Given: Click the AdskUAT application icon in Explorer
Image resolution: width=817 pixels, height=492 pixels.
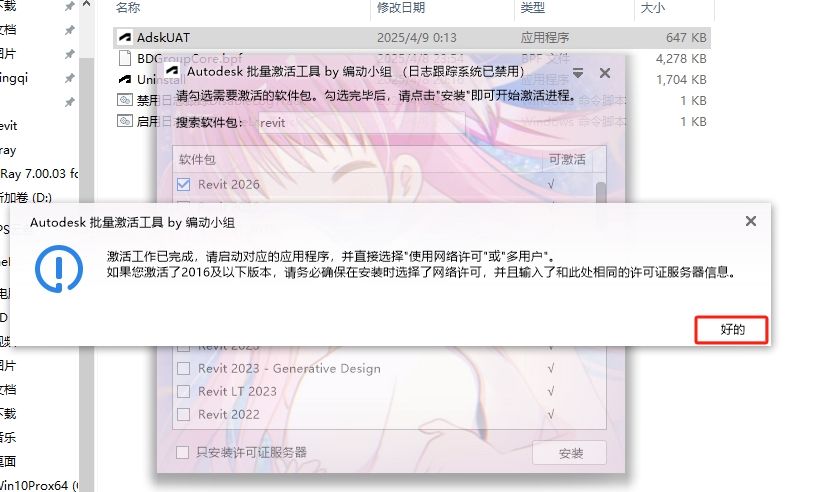Looking at the screenshot, I should [125, 38].
